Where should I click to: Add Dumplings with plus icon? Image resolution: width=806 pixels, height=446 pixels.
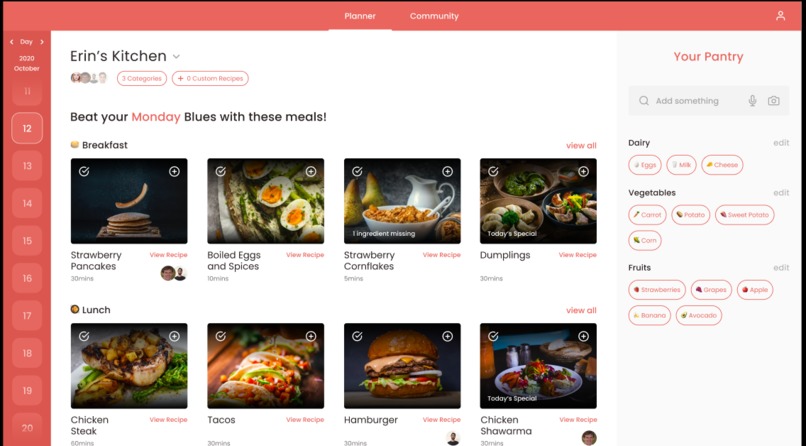pyautogui.click(x=583, y=172)
